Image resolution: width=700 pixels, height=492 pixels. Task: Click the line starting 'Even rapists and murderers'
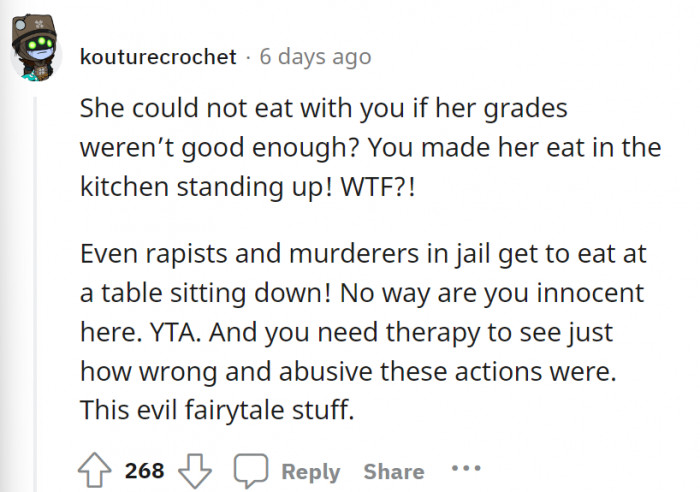coord(363,254)
